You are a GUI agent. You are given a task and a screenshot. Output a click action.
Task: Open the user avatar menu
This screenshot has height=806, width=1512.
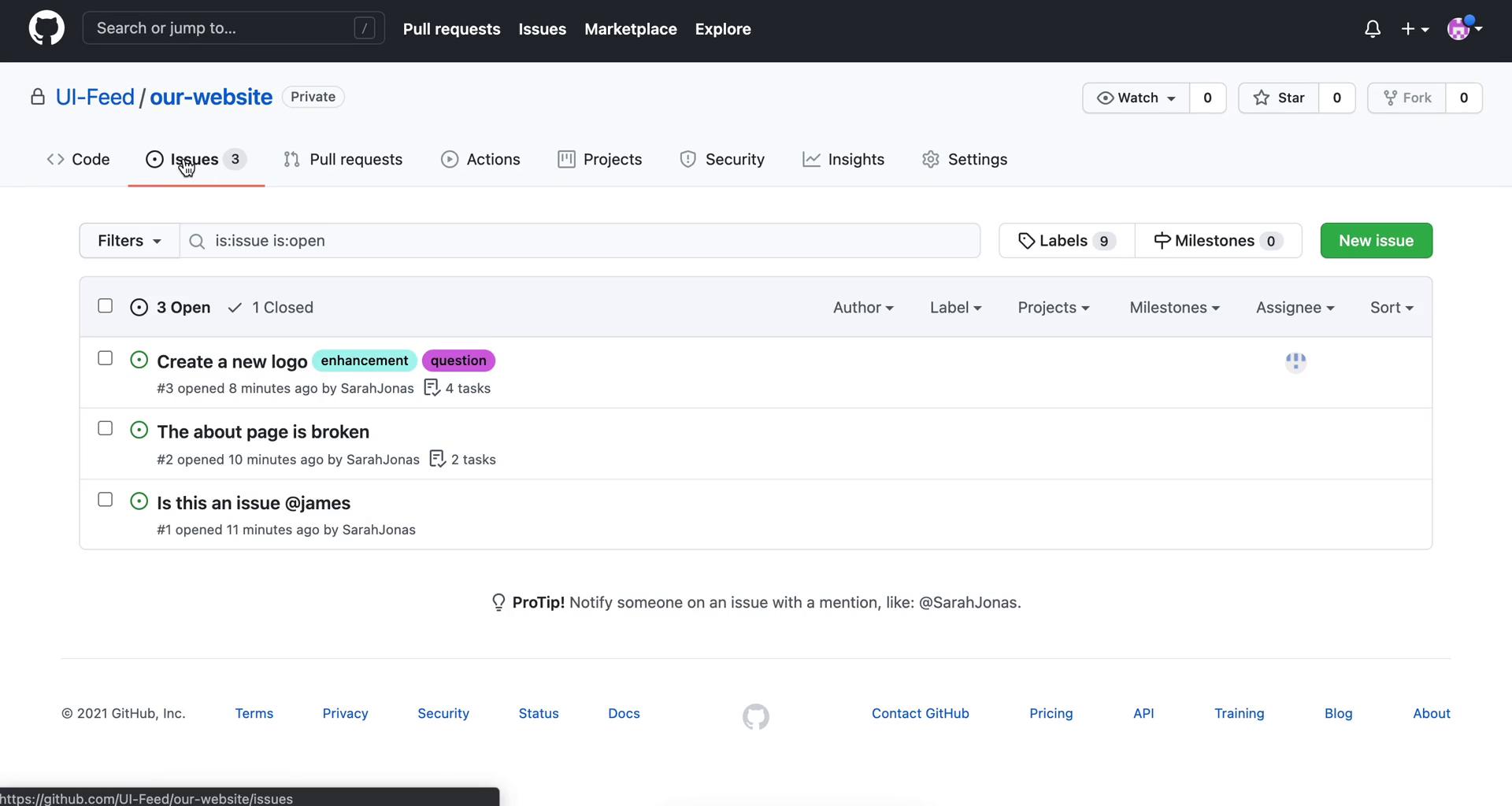[1465, 28]
